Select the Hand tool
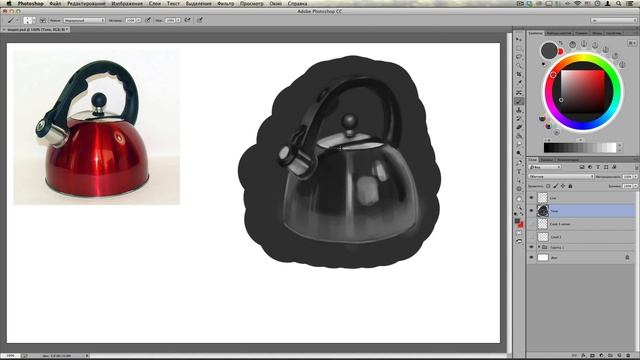 [519, 199]
